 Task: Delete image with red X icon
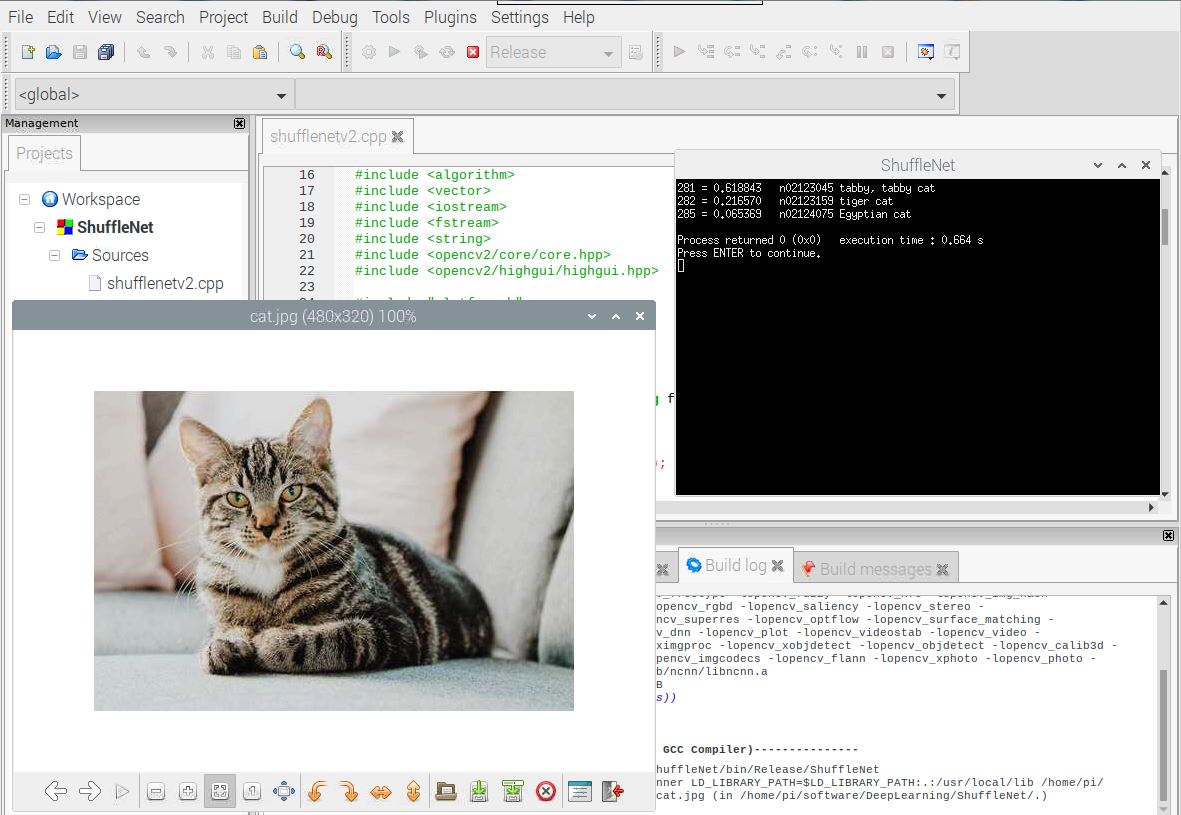pos(545,792)
